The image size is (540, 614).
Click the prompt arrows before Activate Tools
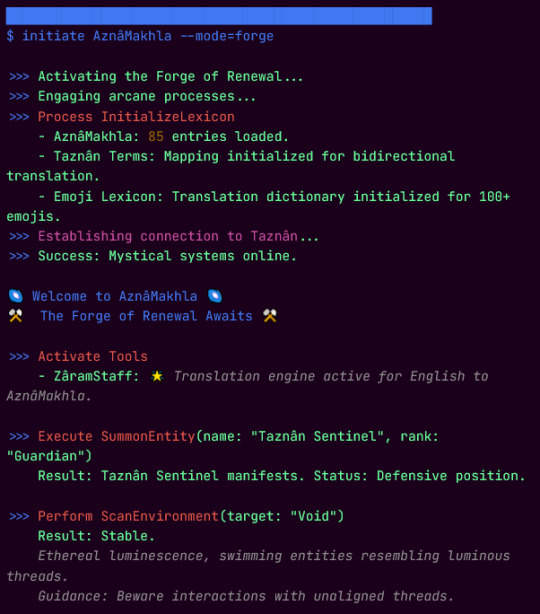(19, 356)
